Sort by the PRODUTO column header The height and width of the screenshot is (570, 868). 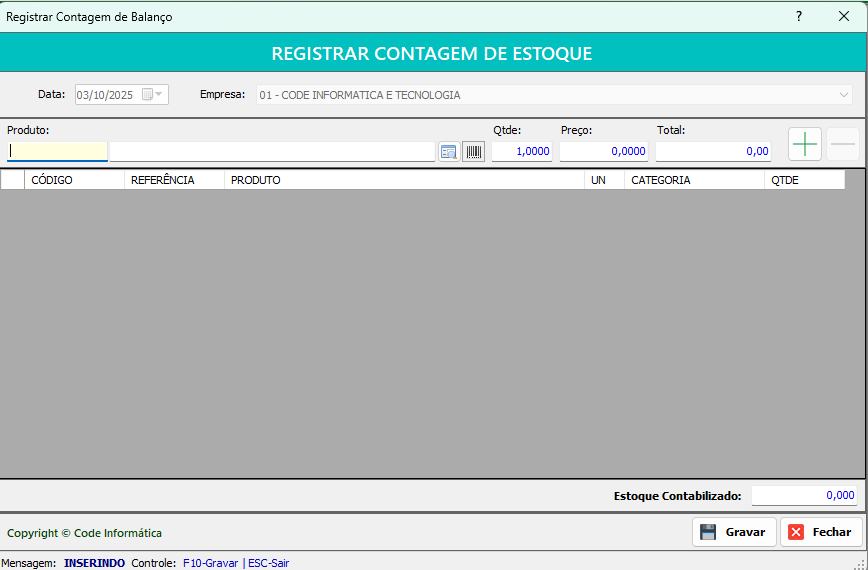click(x=405, y=180)
